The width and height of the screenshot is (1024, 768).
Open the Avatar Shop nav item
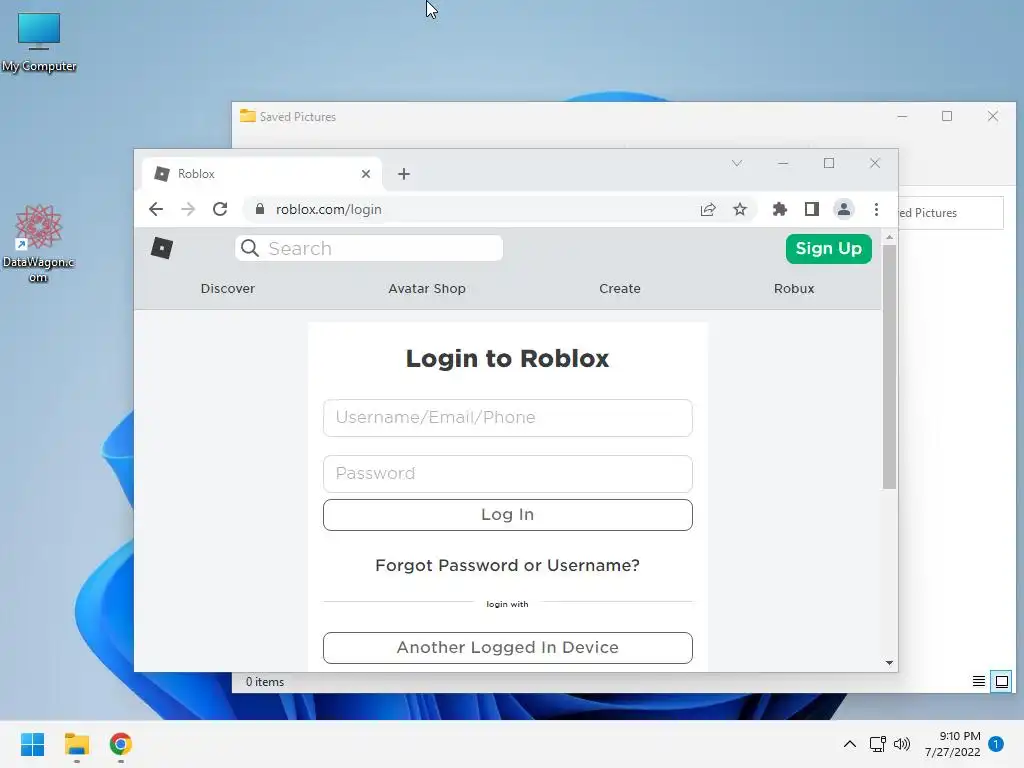(427, 289)
